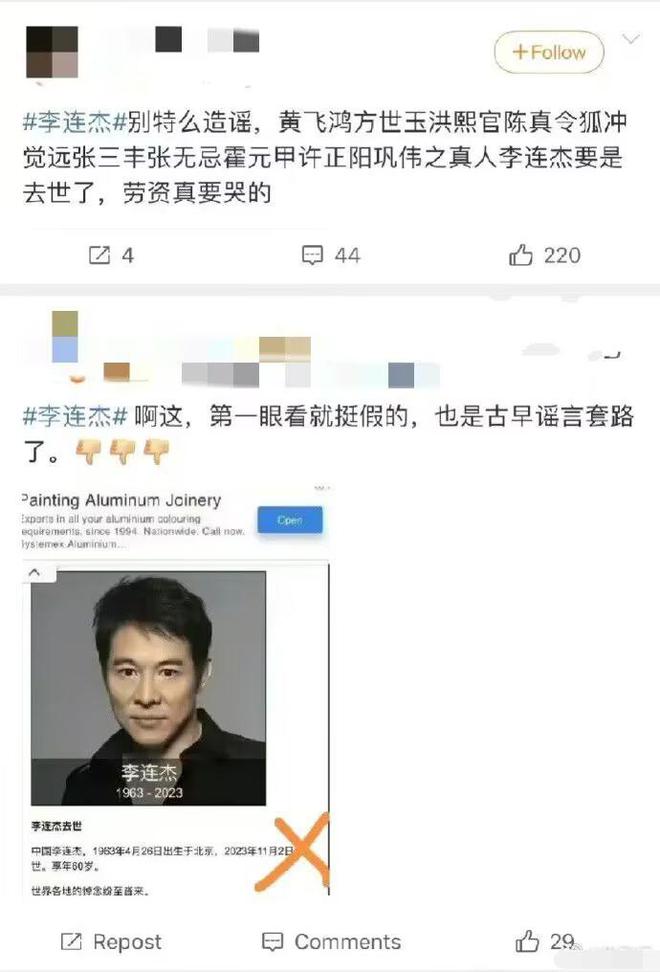Image resolution: width=660 pixels, height=972 pixels.
Task: Click the Follow button on first post
Action: [x=548, y=52]
